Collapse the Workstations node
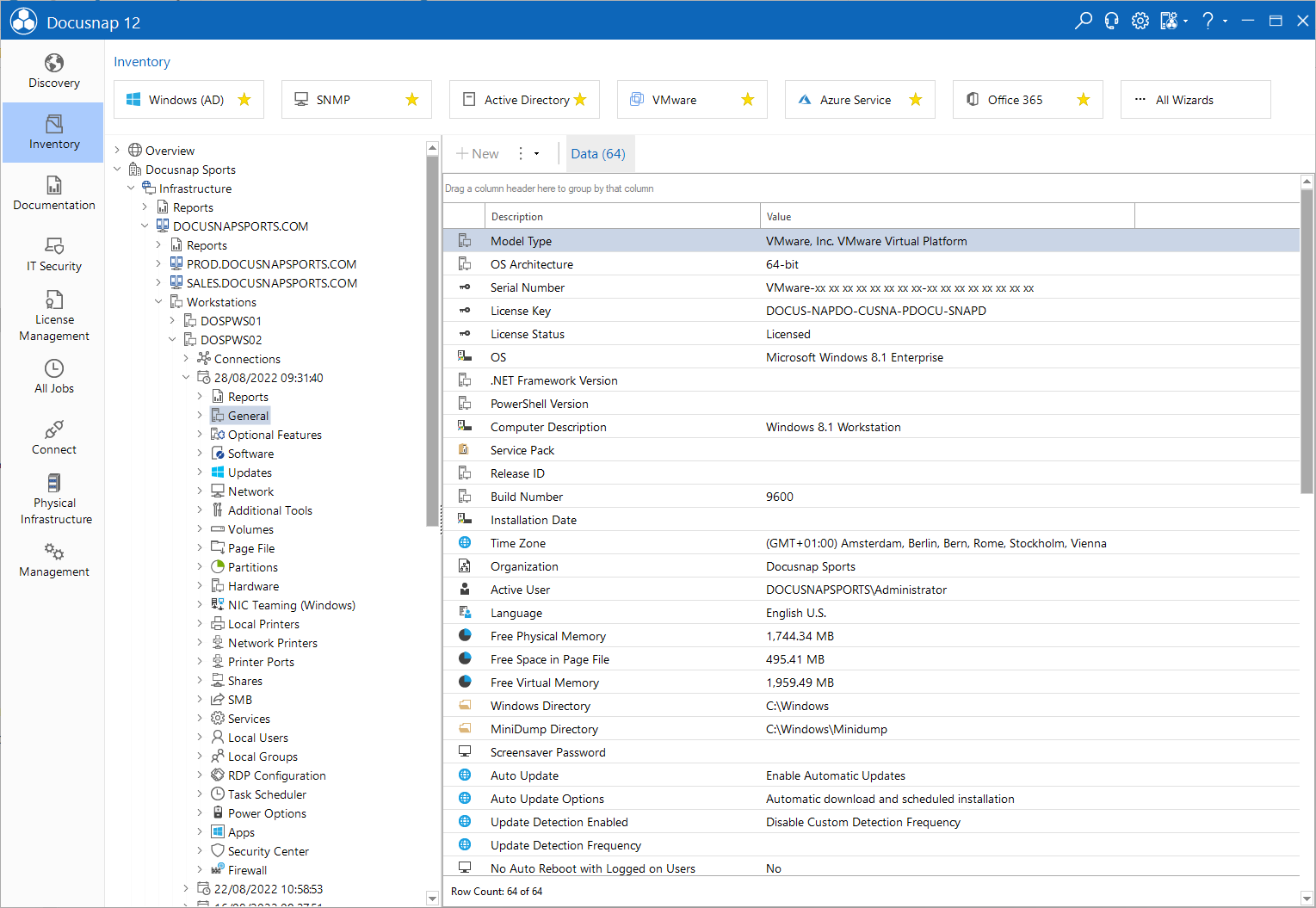The width and height of the screenshot is (1316, 908). 159,302
